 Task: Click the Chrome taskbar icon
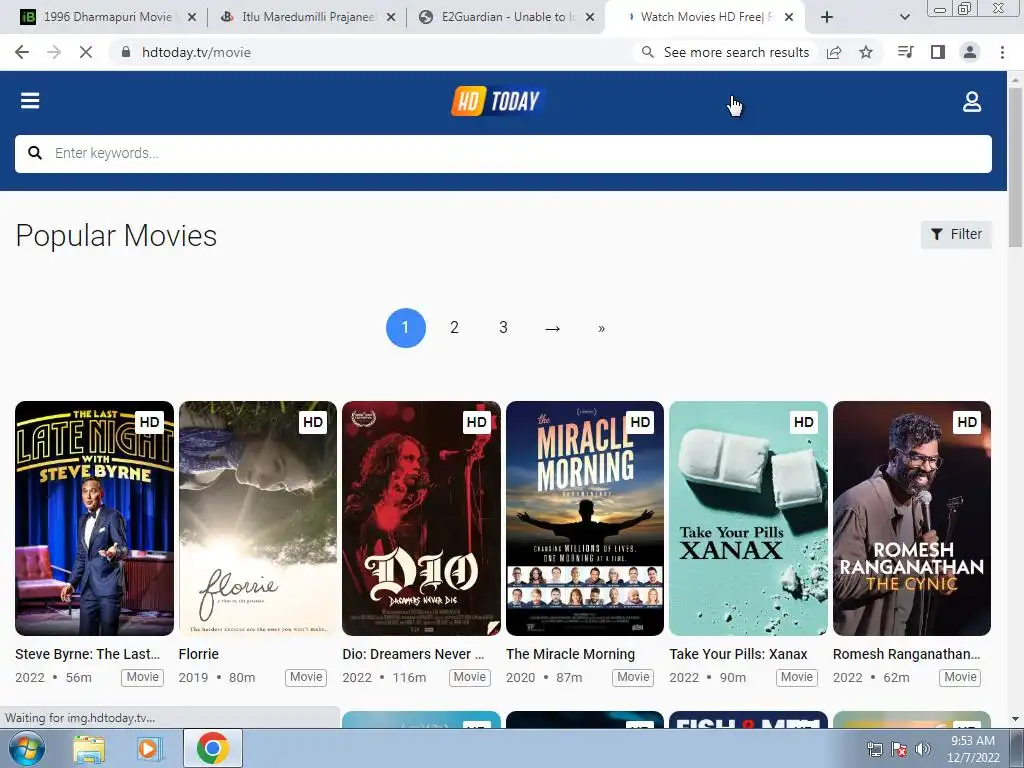(x=212, y=748)
